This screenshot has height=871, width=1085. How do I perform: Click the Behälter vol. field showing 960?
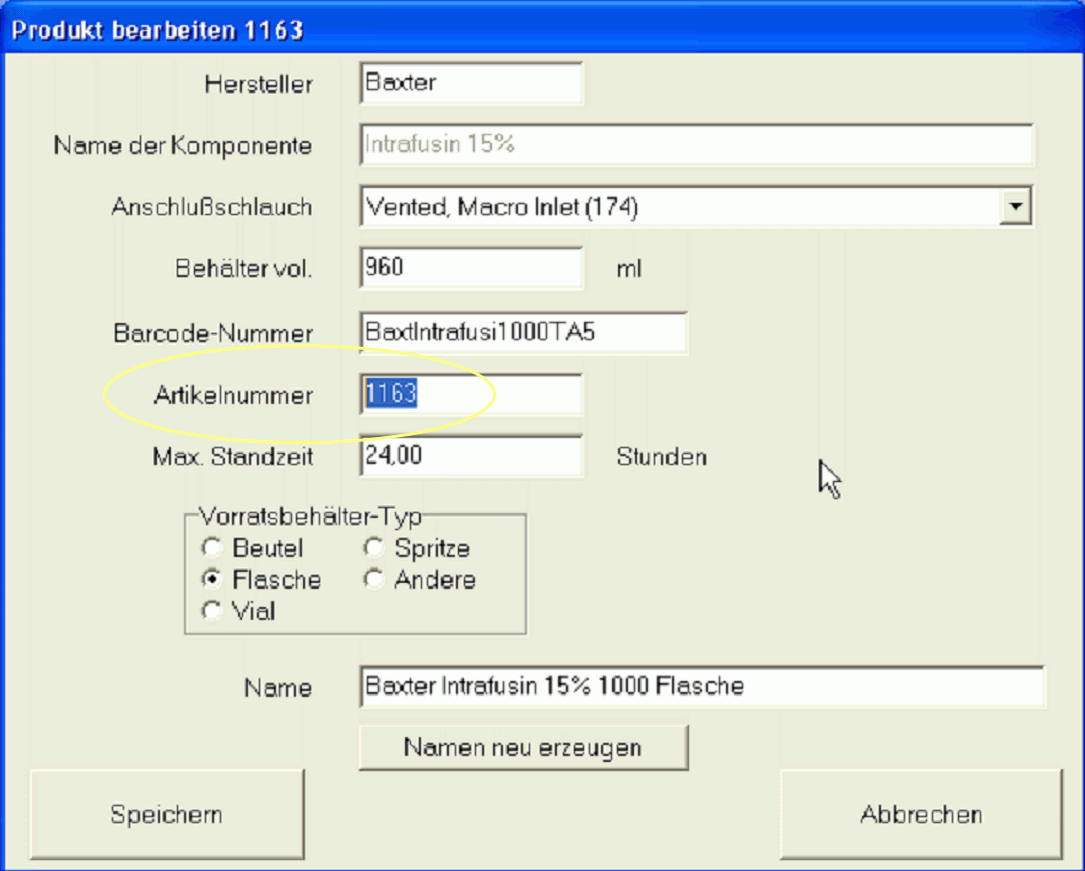click(x=471, y=268)
